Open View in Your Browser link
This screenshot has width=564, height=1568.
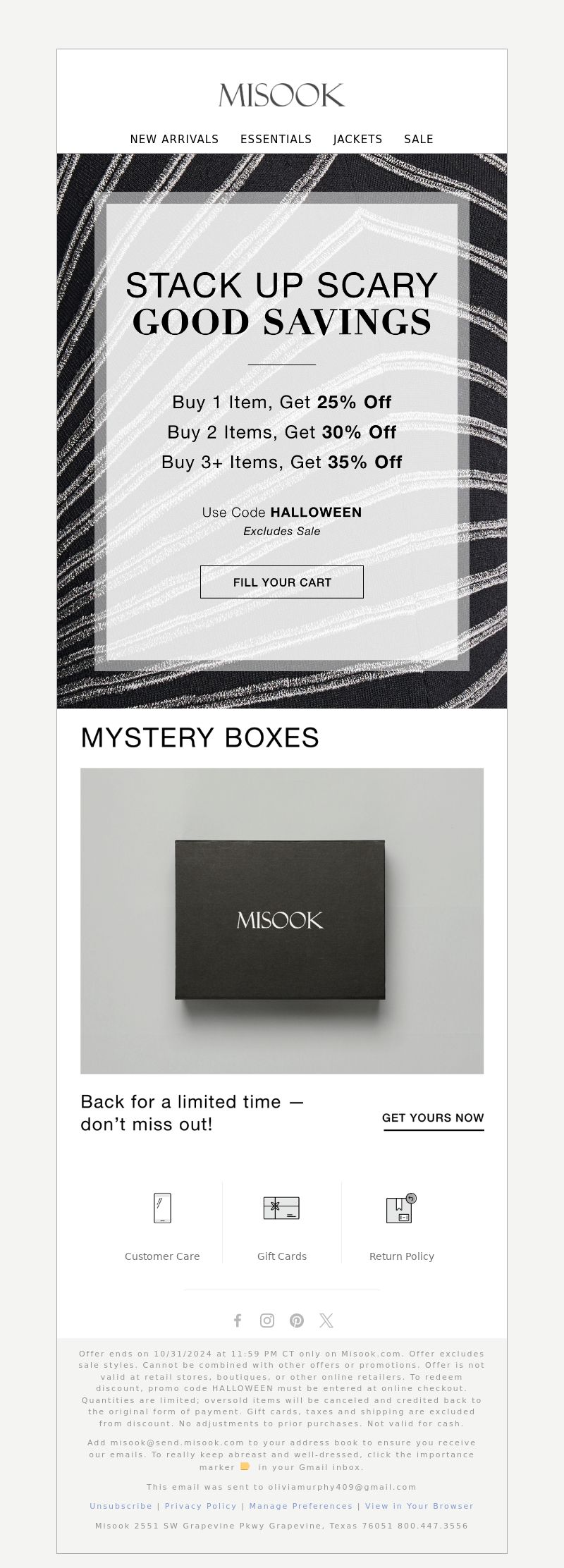419,1505
